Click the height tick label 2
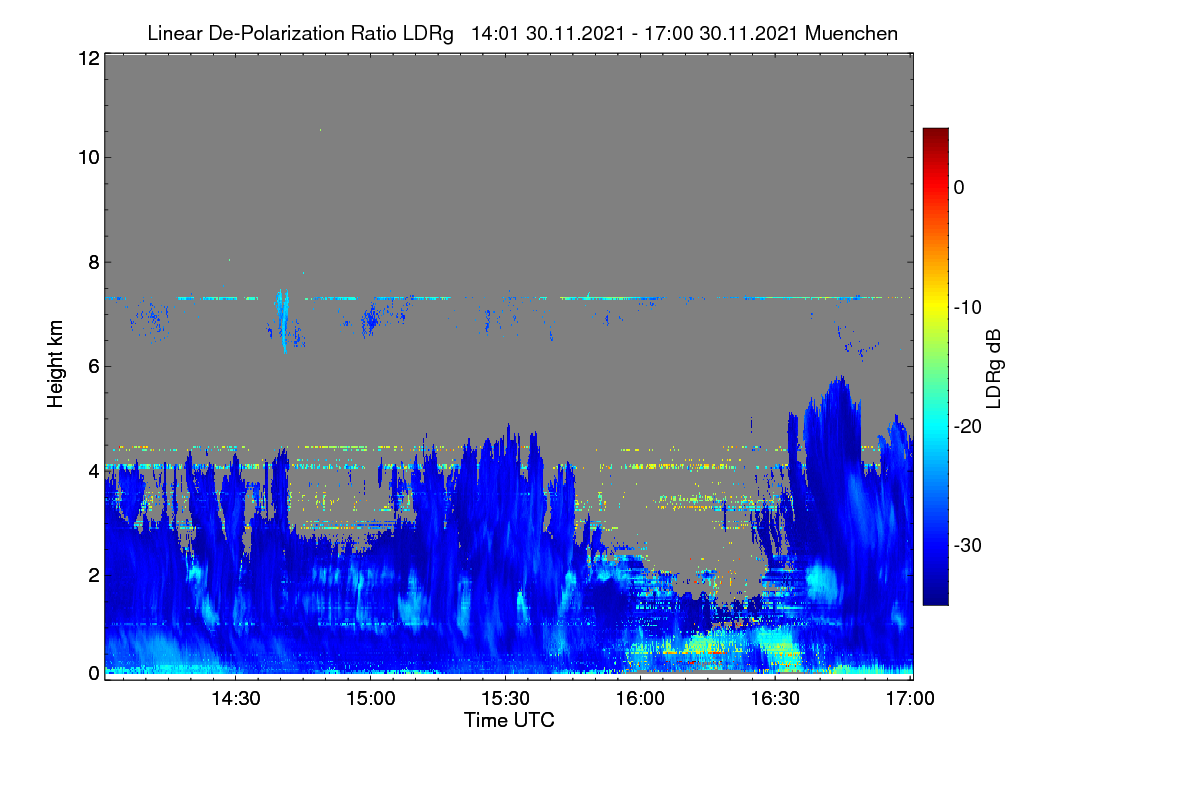Viewport: 1200px width, 800px height. (92, 575)
